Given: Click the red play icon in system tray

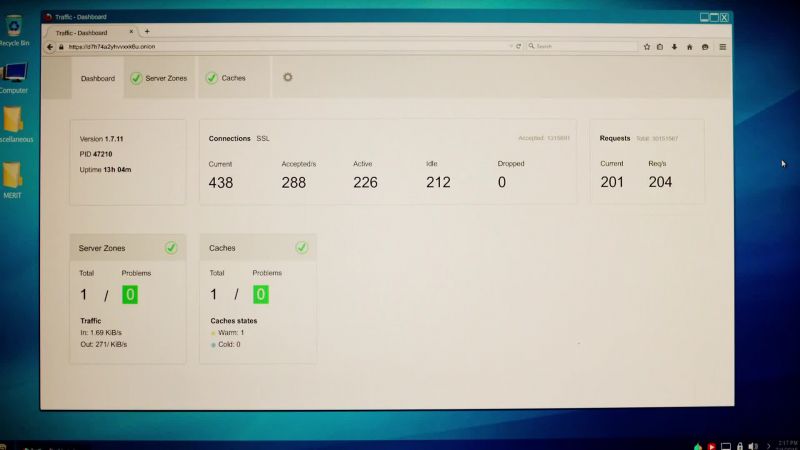Looking at the screenshot, I should (x=711, y=446).
